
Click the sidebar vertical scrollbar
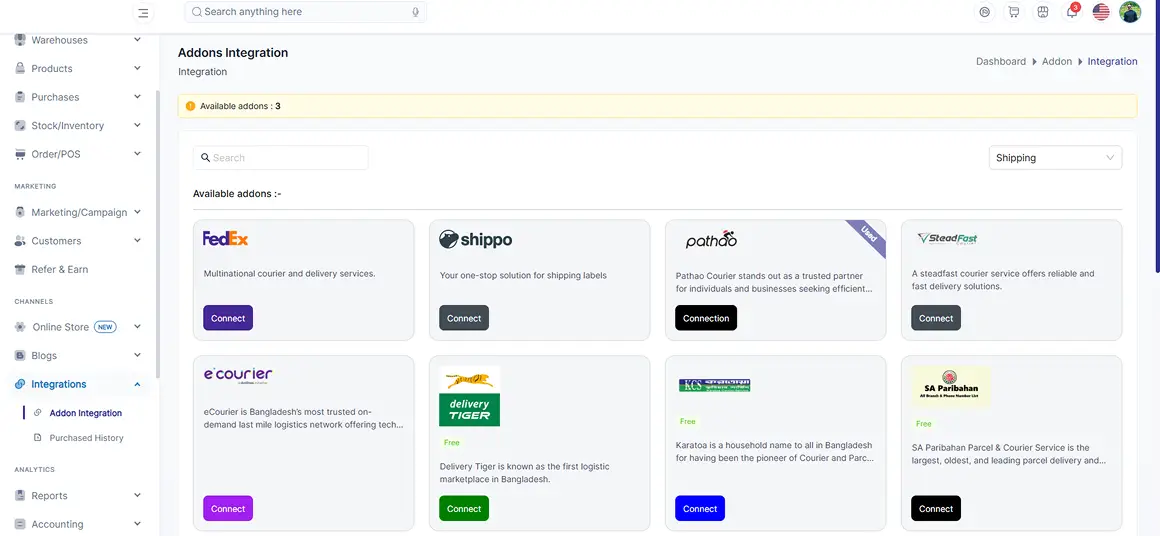point(158,233)
